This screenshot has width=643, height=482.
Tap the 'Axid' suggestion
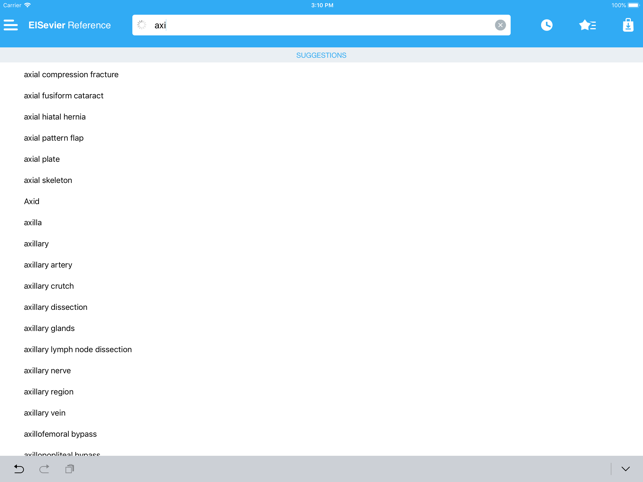[32, 201]
